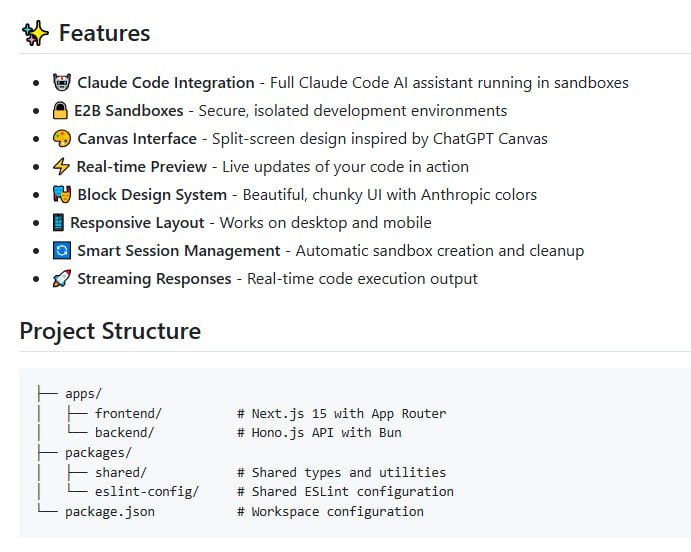Click the bold Claude Code Integration text
The height and width of the screenshot is (552, 691).
[x=166, y=83]
